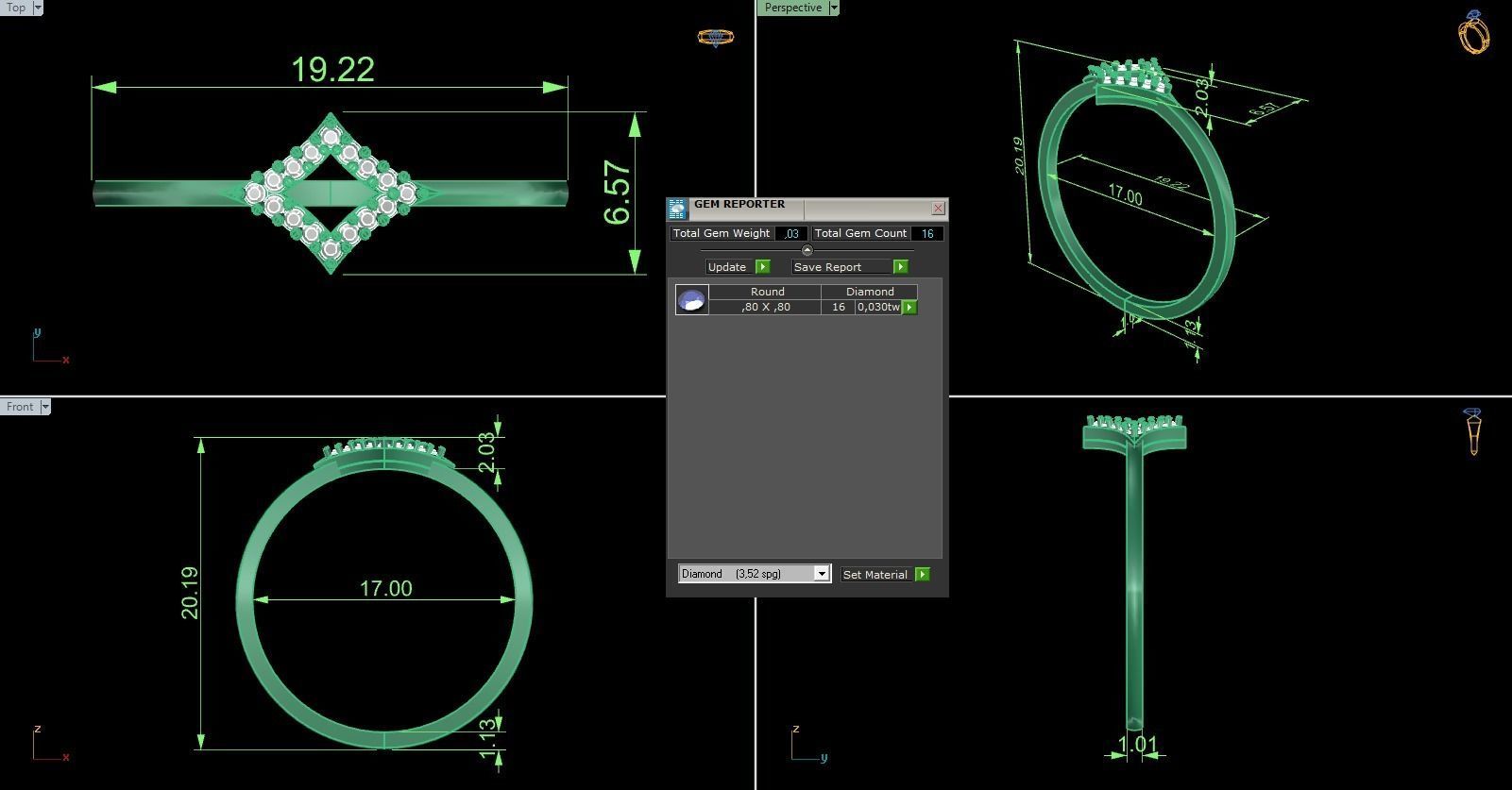The width and height of the screenshot is (1512, 790).
Task: Collapse the panel with the round arrow handle
Action: pos(807,250)
